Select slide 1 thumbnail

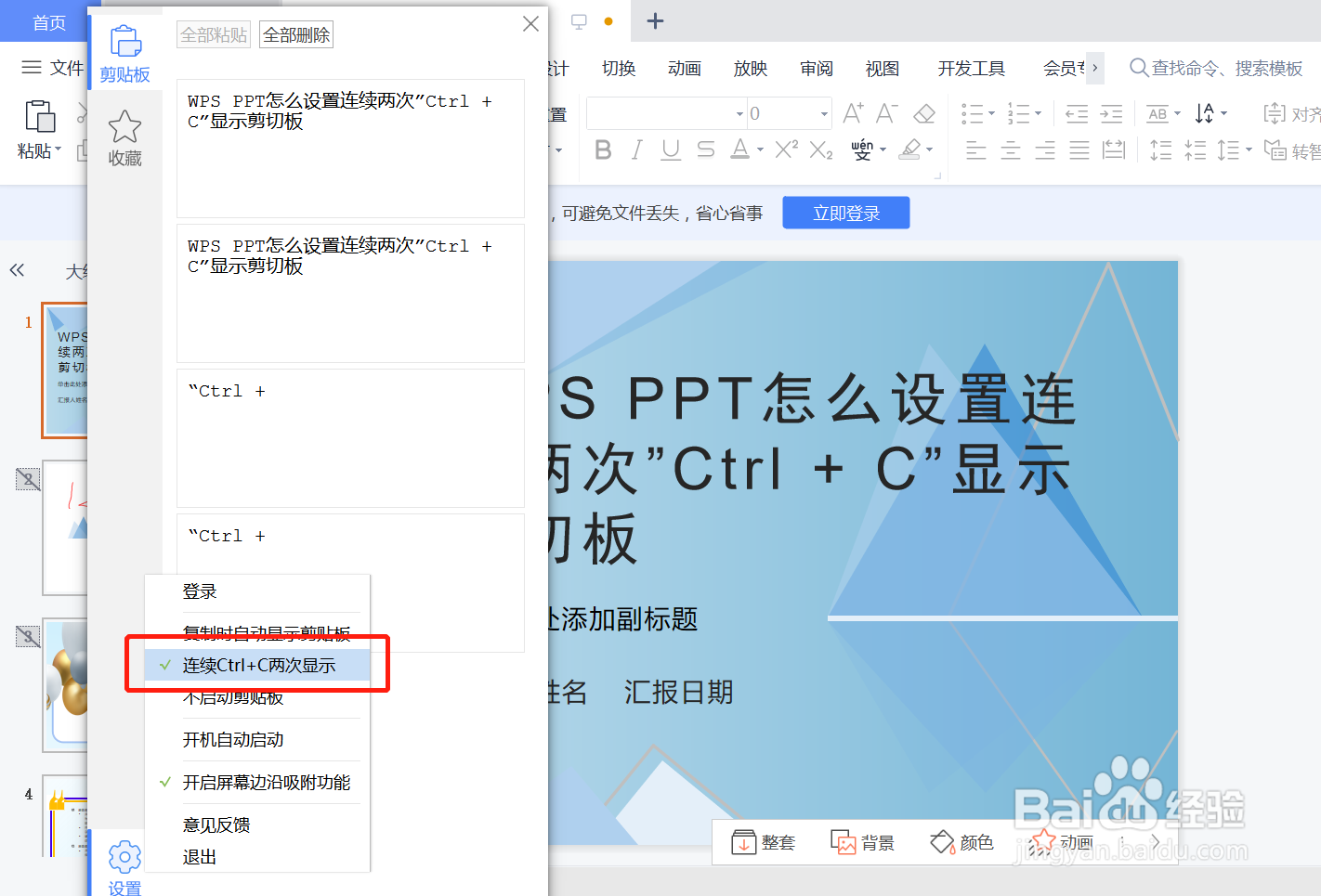pos(65,370)
